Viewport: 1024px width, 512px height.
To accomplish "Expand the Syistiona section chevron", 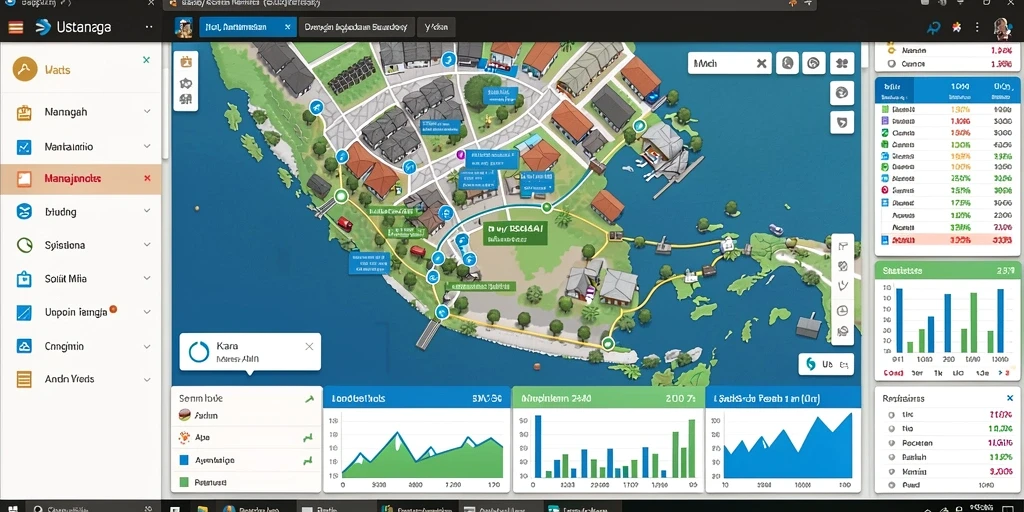I will coord(147,245).
